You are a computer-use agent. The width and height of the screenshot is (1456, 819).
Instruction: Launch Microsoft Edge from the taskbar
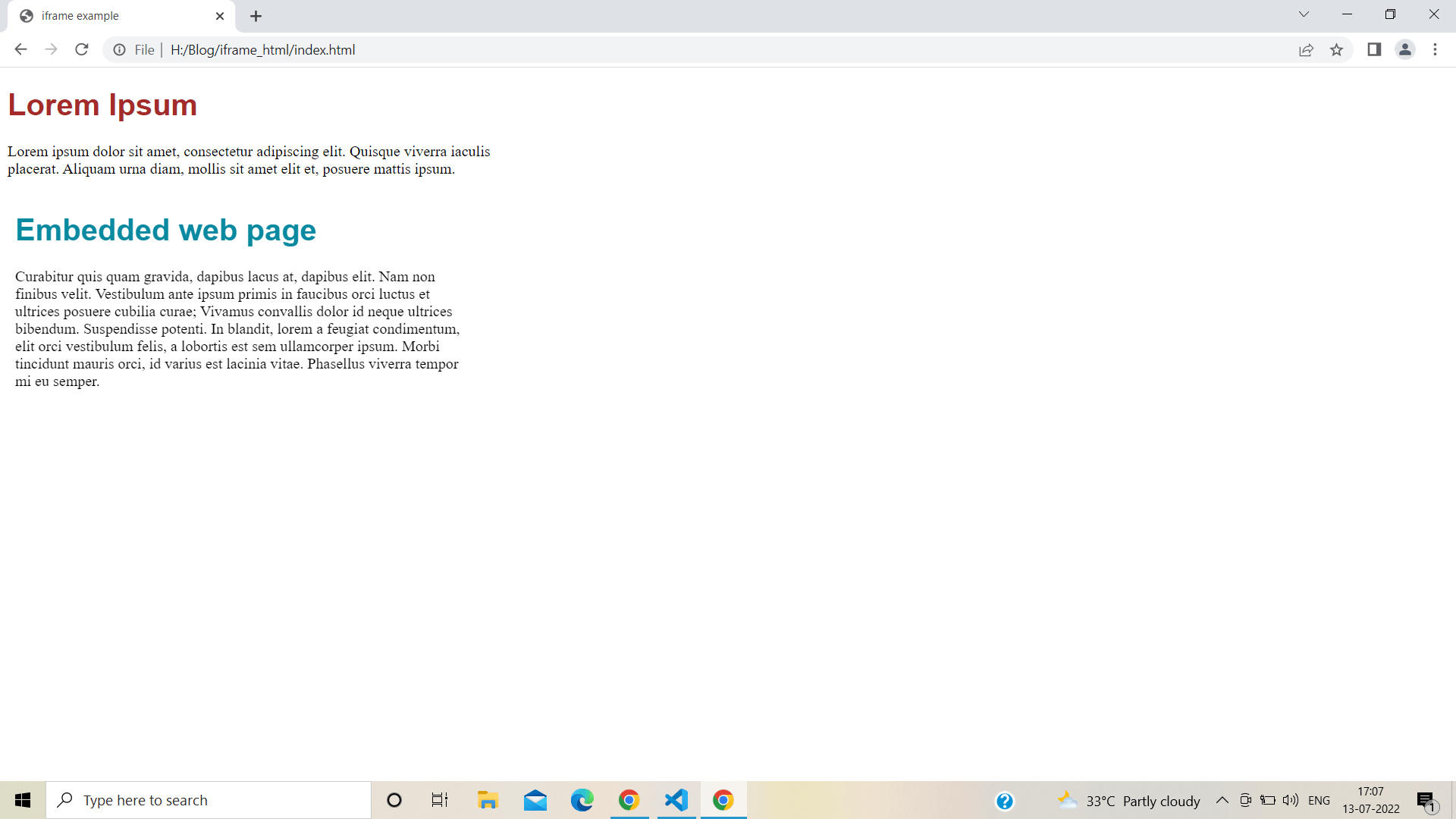(582, 799)
